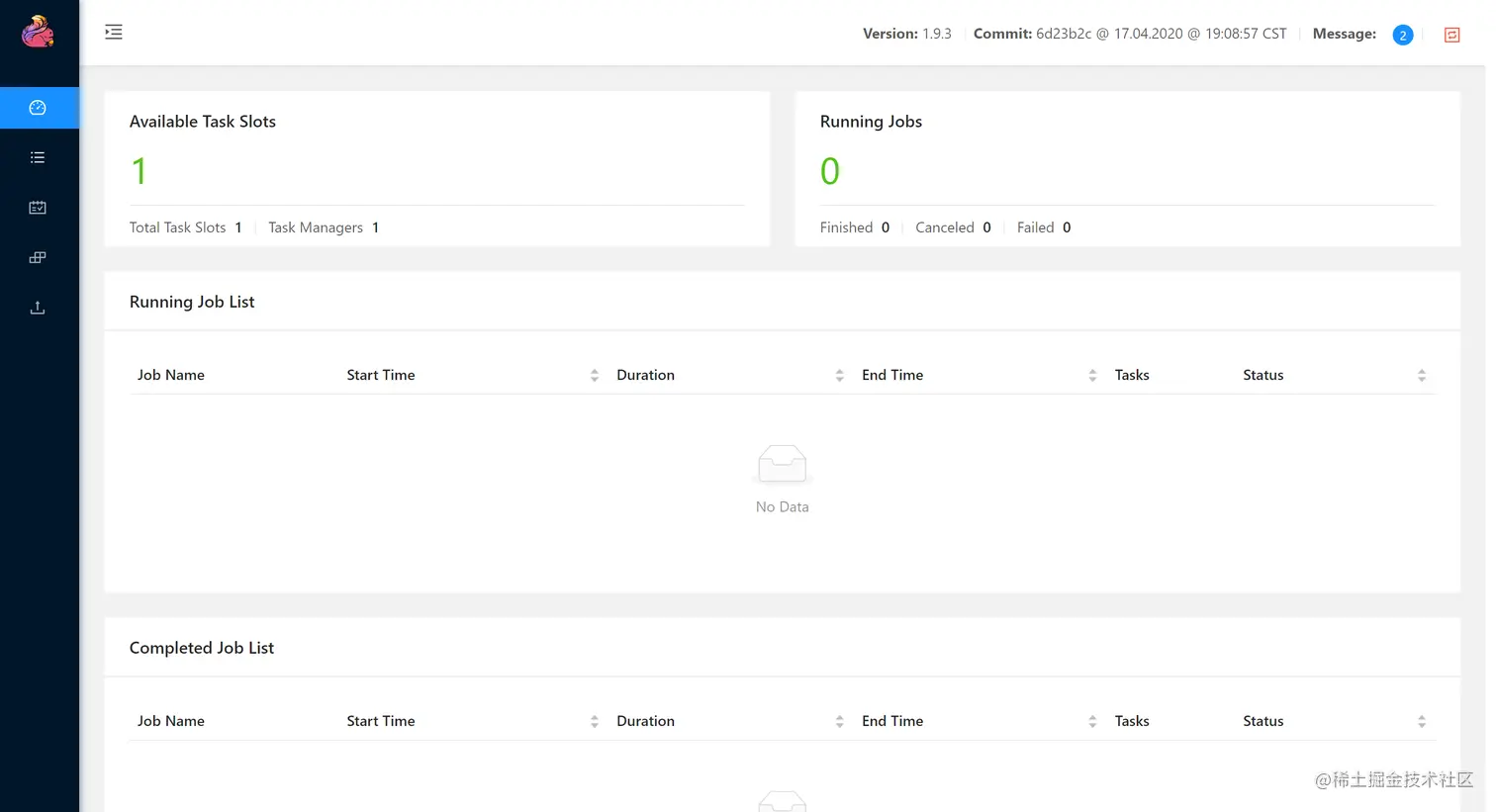Sort Completed Job List by Status

coord(1421,722)
